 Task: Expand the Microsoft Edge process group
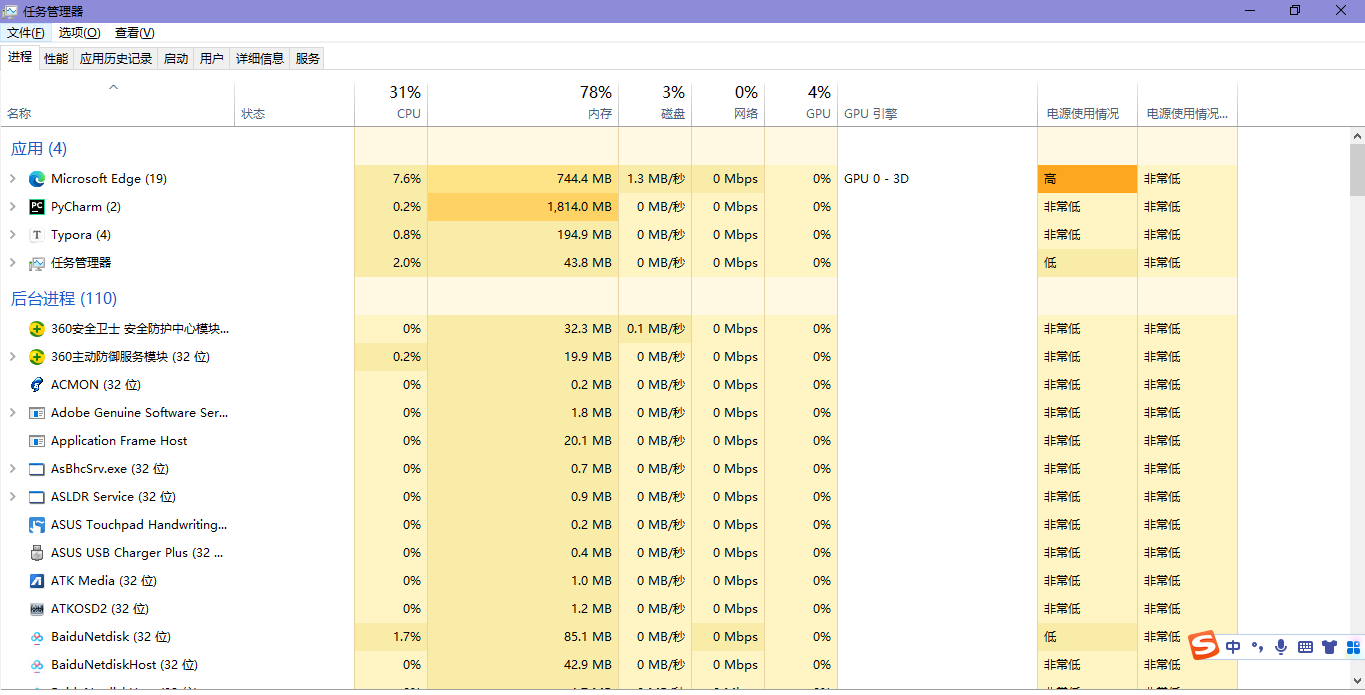tap(13, 179)
